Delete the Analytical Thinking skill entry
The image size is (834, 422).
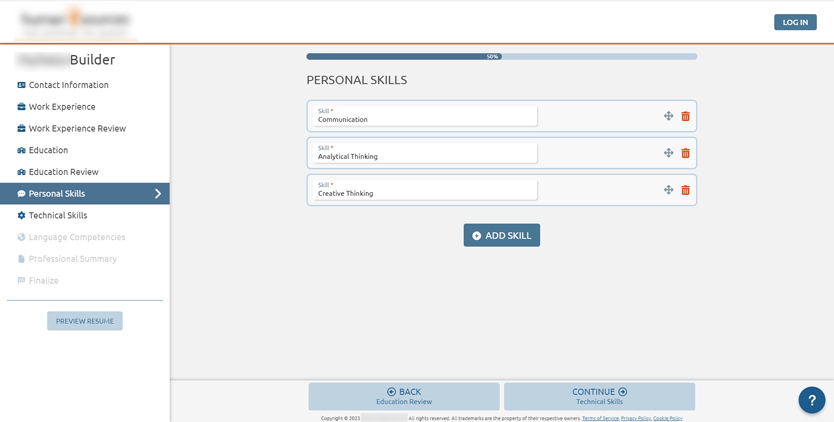tap(685, 153)
